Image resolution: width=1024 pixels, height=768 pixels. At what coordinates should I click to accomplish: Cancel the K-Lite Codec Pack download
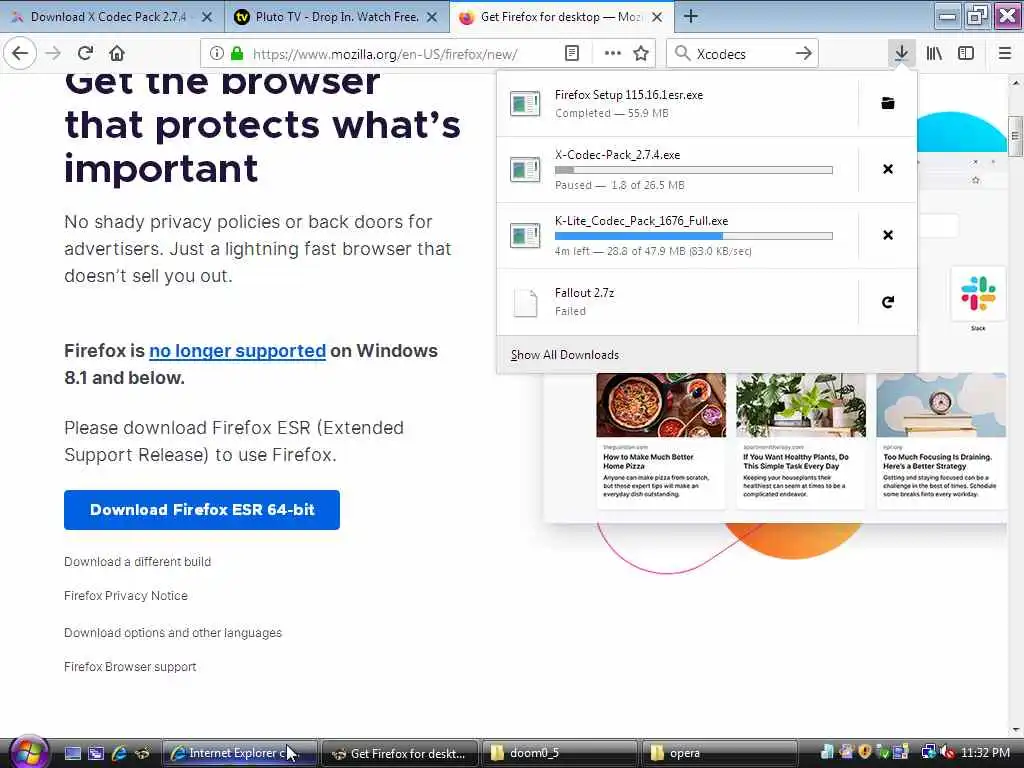coord(888,235)
